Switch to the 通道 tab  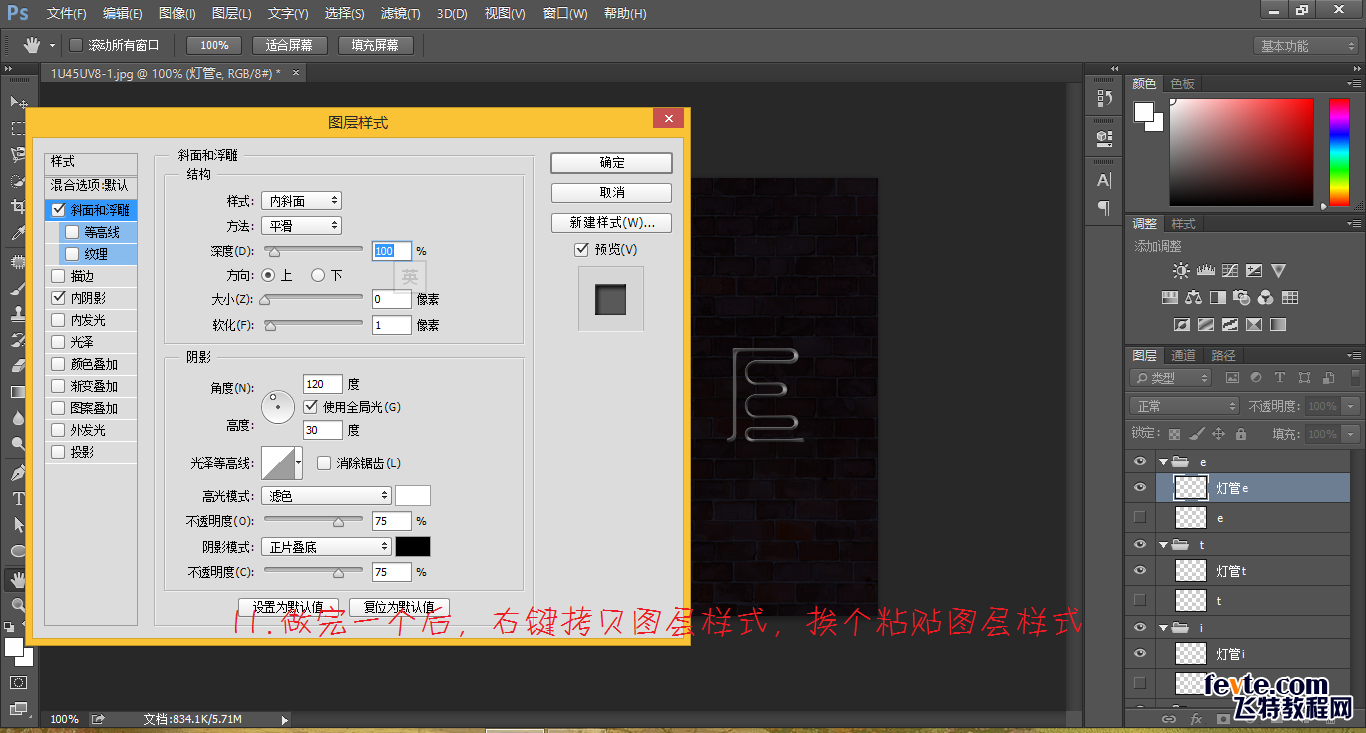coord(1183,355)
